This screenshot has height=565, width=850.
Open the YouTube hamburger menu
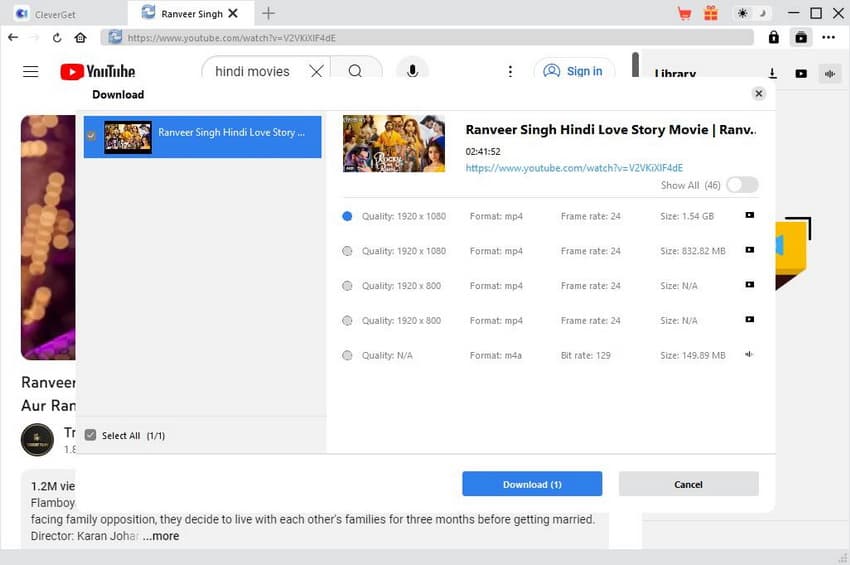coord(31,71)
